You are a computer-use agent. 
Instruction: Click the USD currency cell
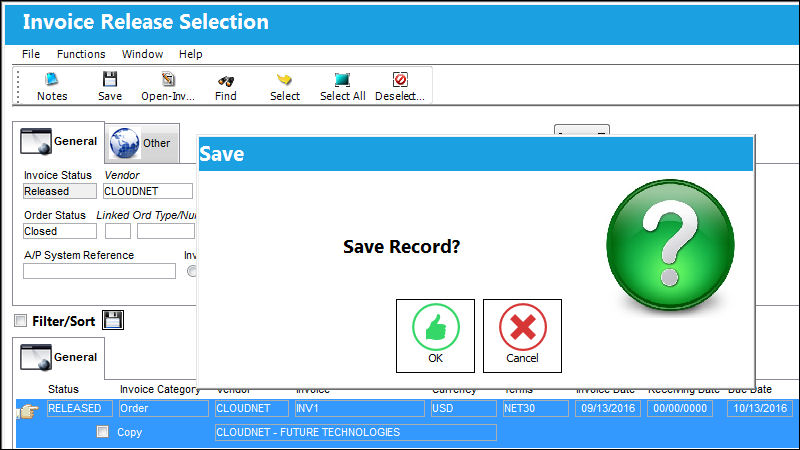[464, 408]
